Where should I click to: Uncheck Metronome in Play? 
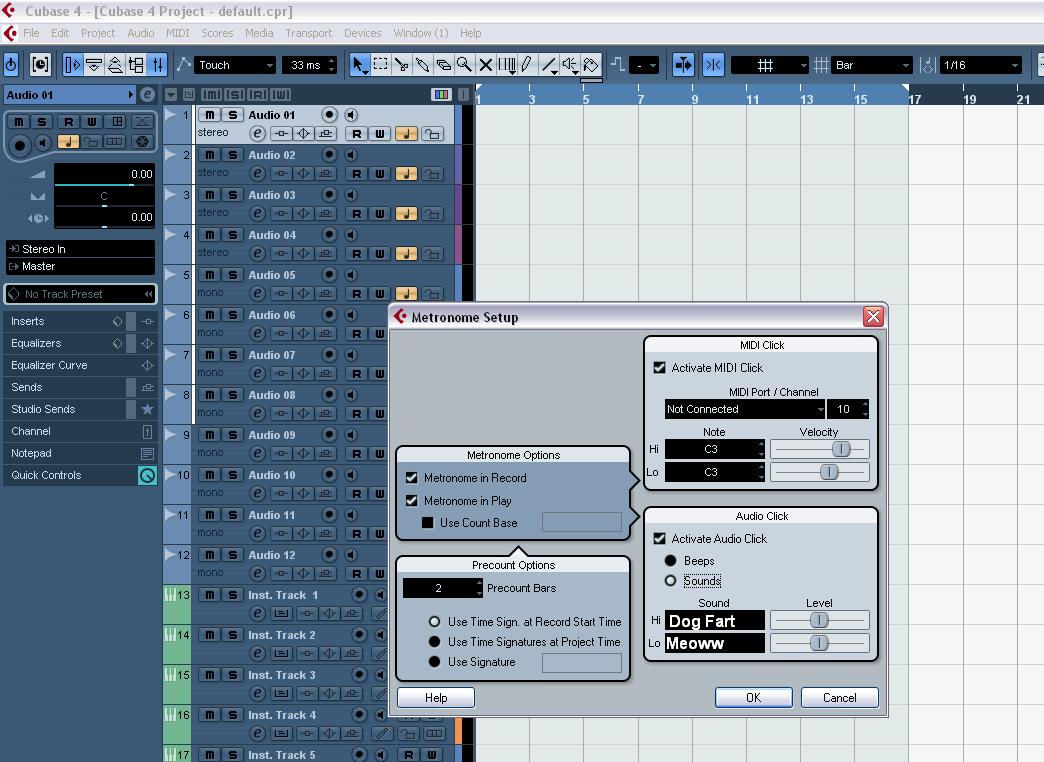pyautogui.click(x=411, y=500)
